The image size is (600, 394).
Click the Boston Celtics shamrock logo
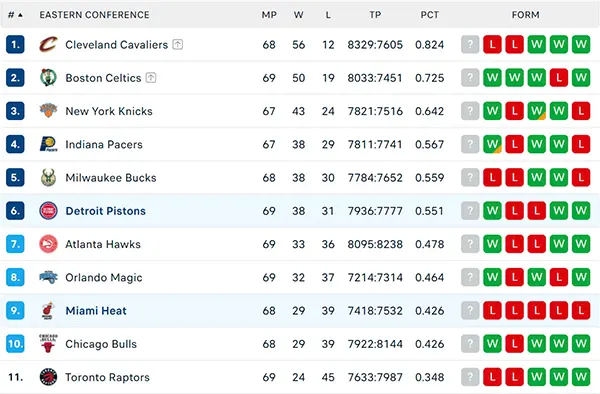[x=48, y=78]
